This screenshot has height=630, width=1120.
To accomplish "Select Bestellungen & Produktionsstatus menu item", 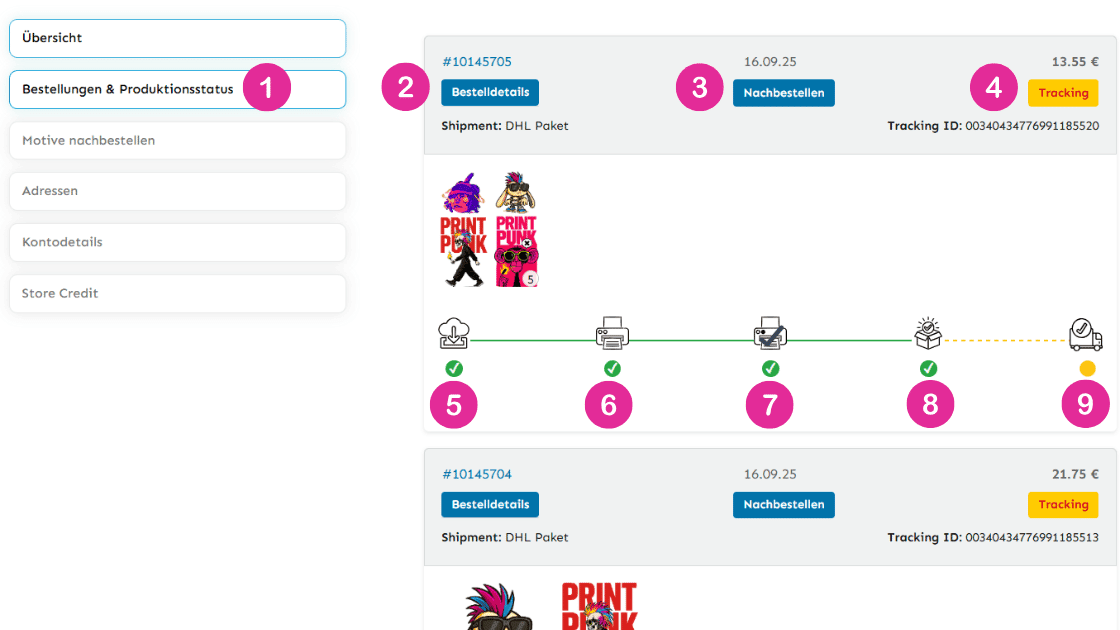I will coord(177,90).
